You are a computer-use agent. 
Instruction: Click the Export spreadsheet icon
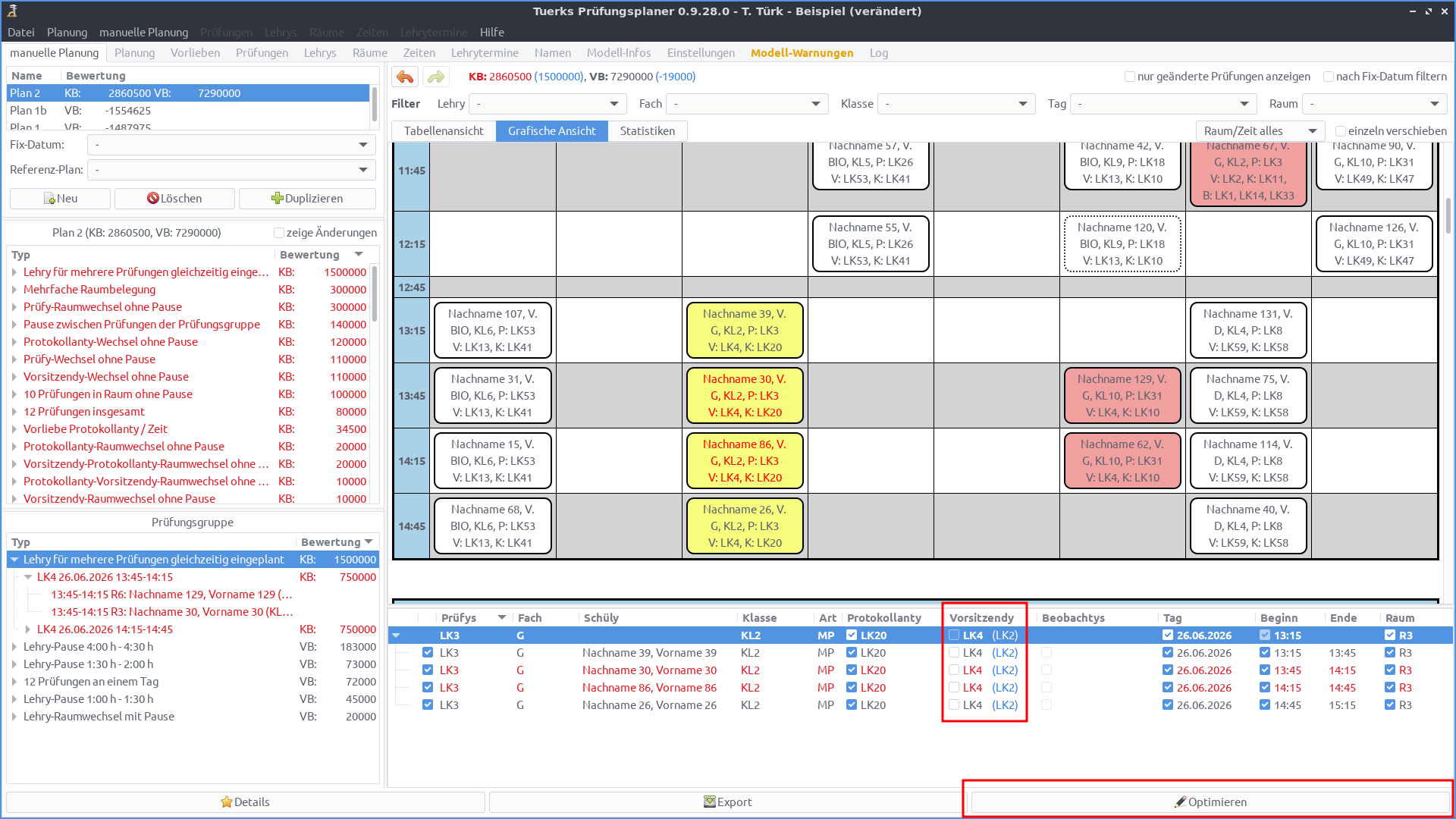point(710,802)
